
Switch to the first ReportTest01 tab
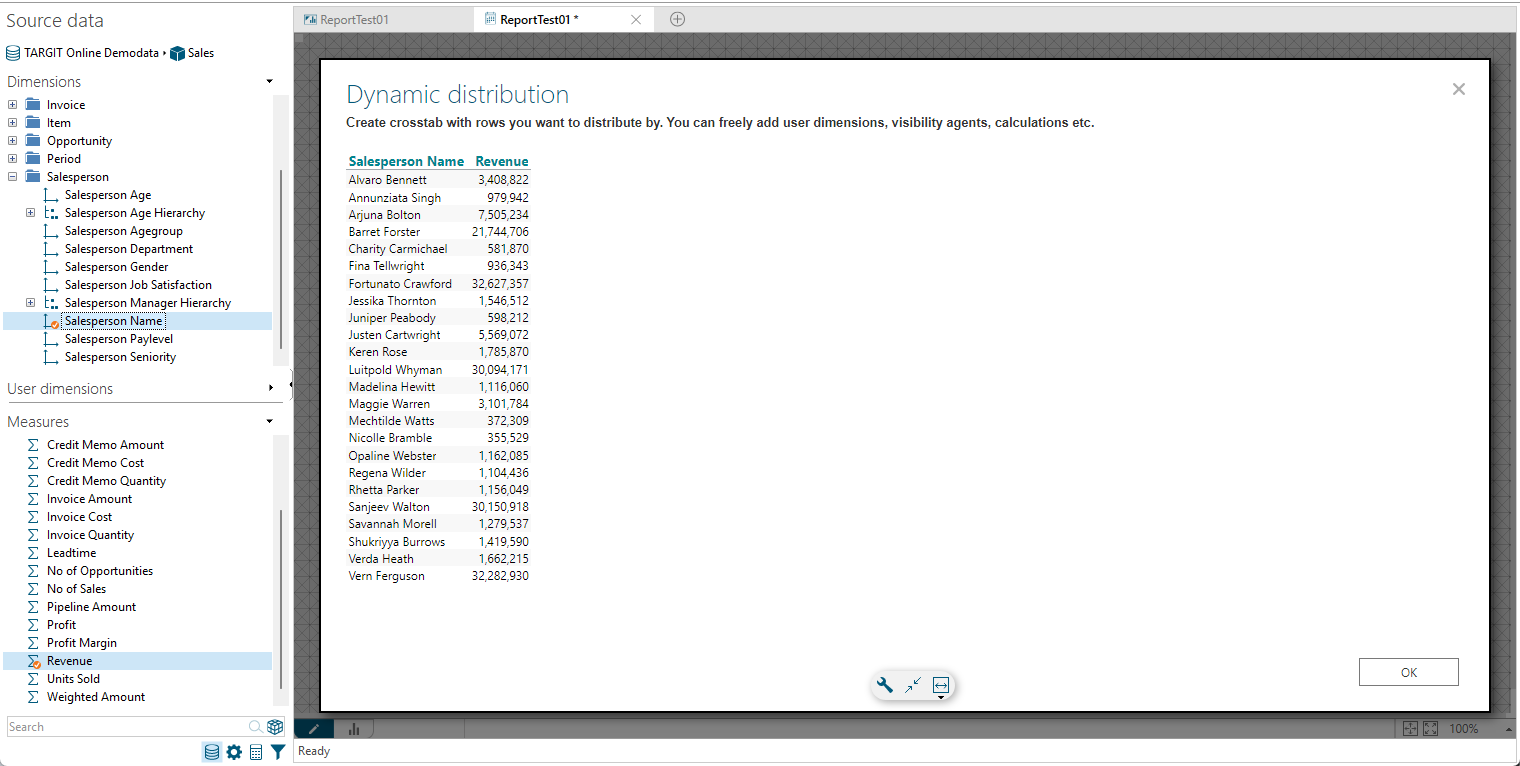click(x=384, y=19)
